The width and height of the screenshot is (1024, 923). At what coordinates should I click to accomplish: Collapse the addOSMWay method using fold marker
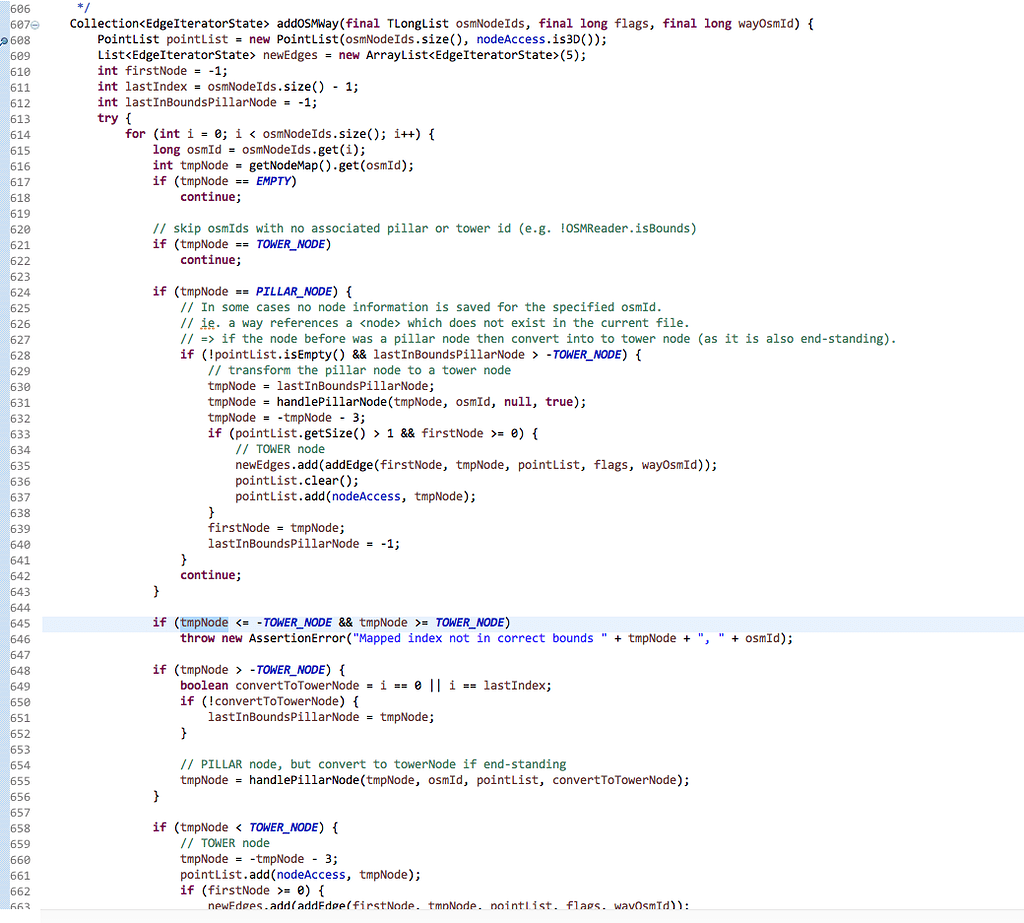coord(36,22)
